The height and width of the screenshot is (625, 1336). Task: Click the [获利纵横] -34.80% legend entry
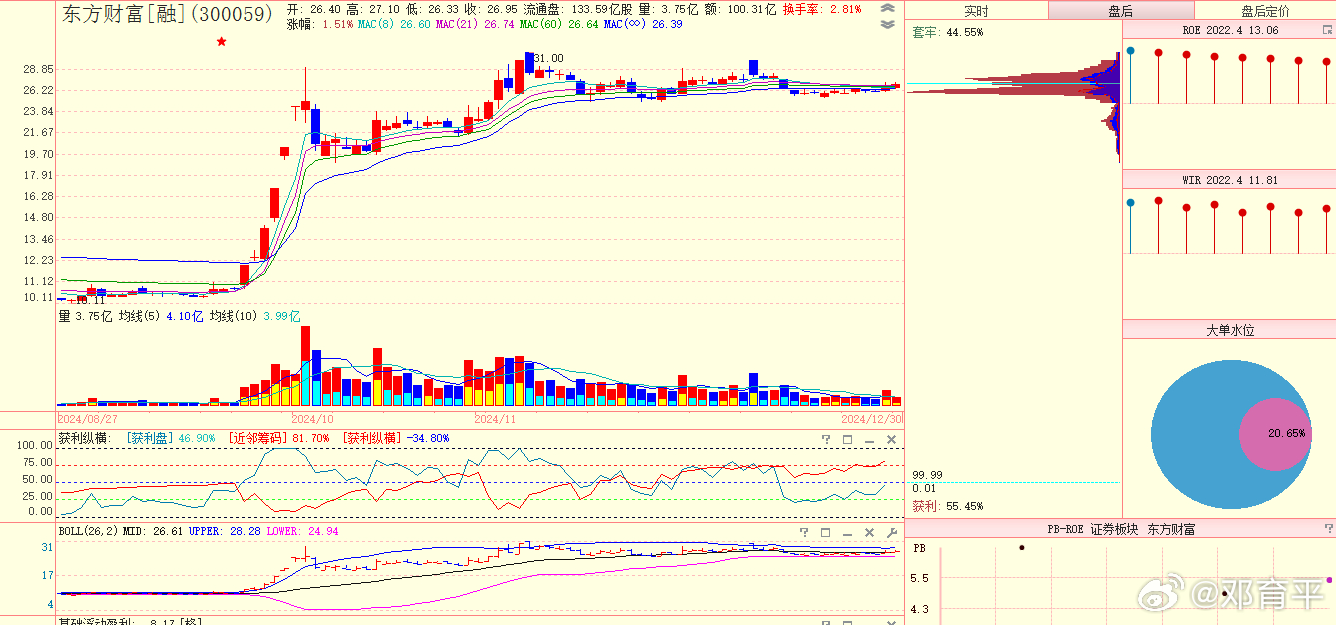[396, 438]
